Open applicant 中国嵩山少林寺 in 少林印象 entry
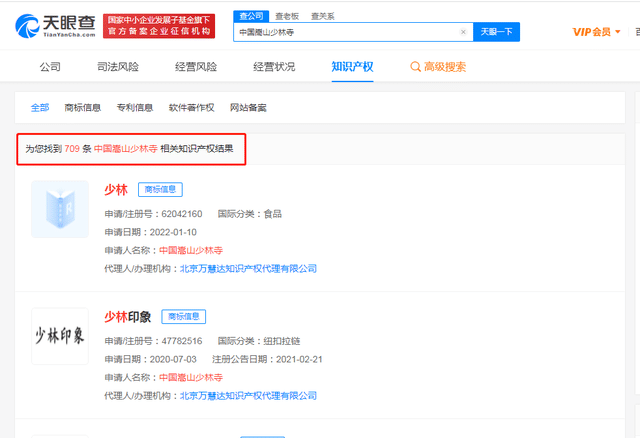 point(191,377)
